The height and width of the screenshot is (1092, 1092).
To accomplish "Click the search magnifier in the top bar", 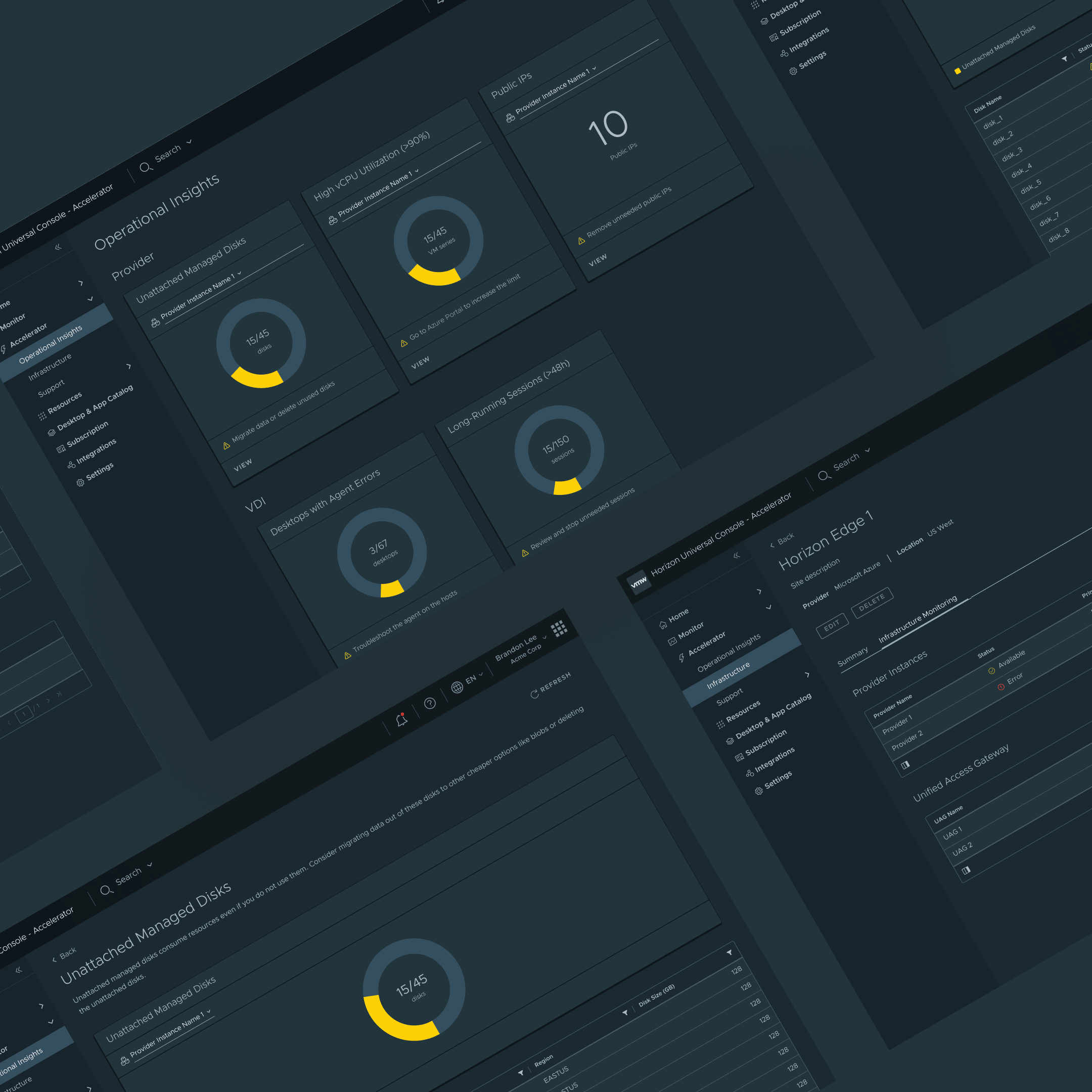I will click(146, 168).
